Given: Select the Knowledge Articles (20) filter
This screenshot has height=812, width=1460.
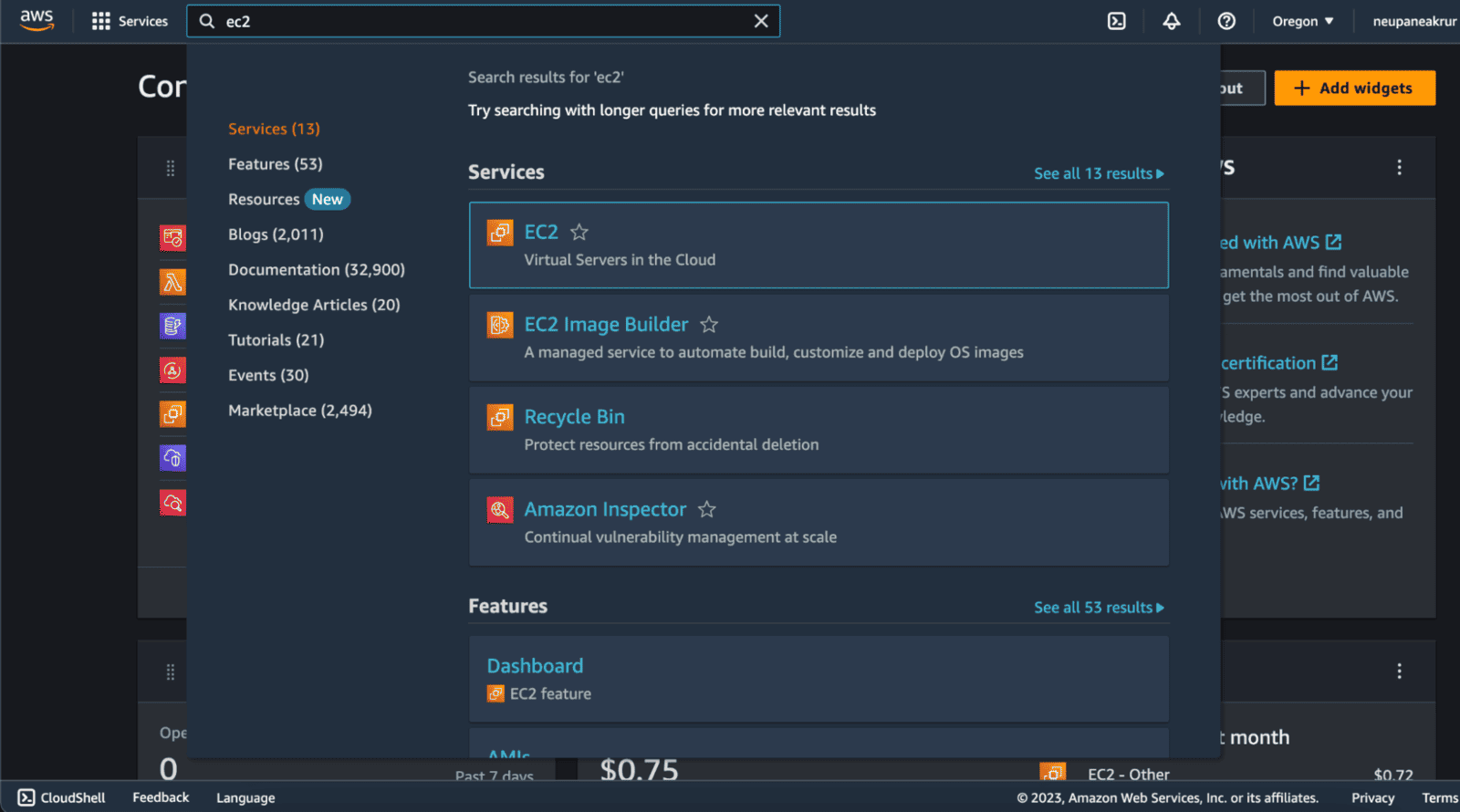Looking at the screenshot, I should pyautogui.click(x=314, y=305).
